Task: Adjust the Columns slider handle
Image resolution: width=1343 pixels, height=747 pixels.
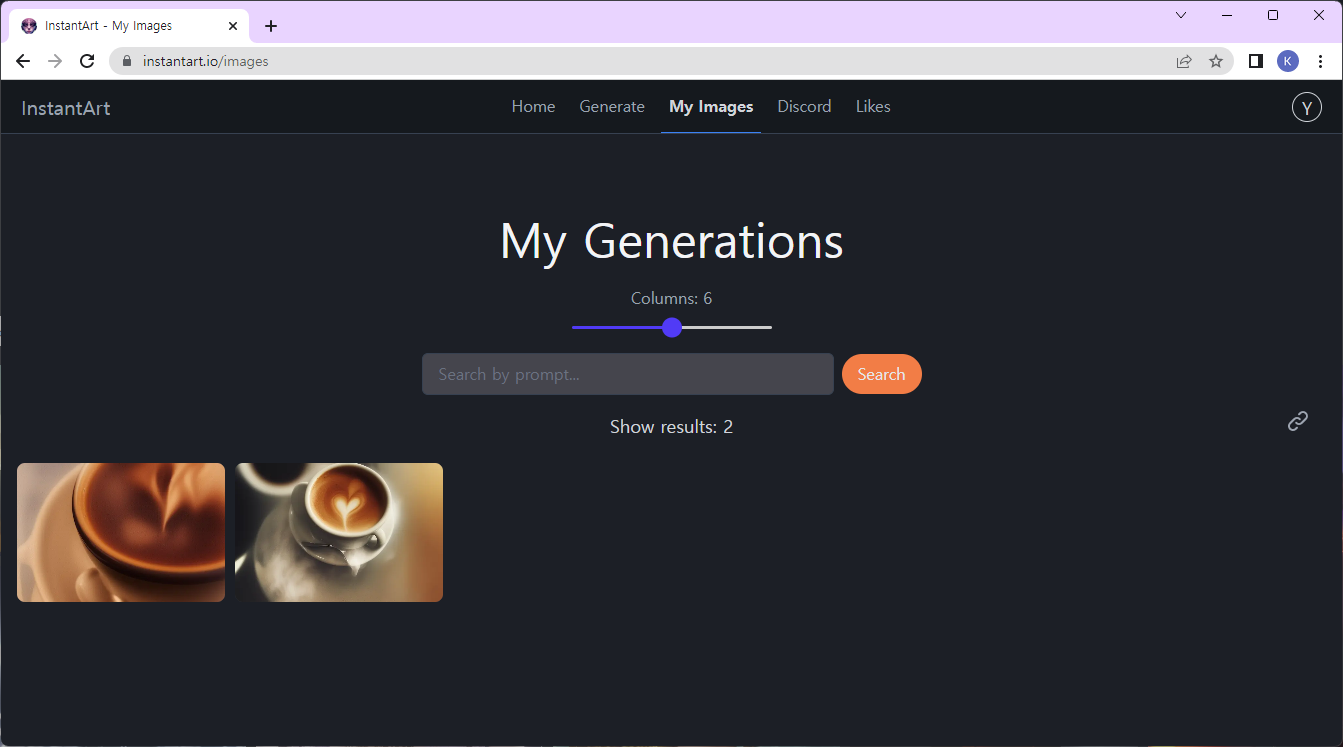Action: click(672, 327)
